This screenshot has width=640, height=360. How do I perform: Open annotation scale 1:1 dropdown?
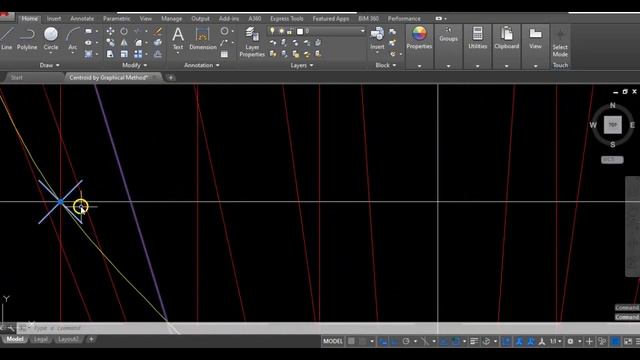555,341
